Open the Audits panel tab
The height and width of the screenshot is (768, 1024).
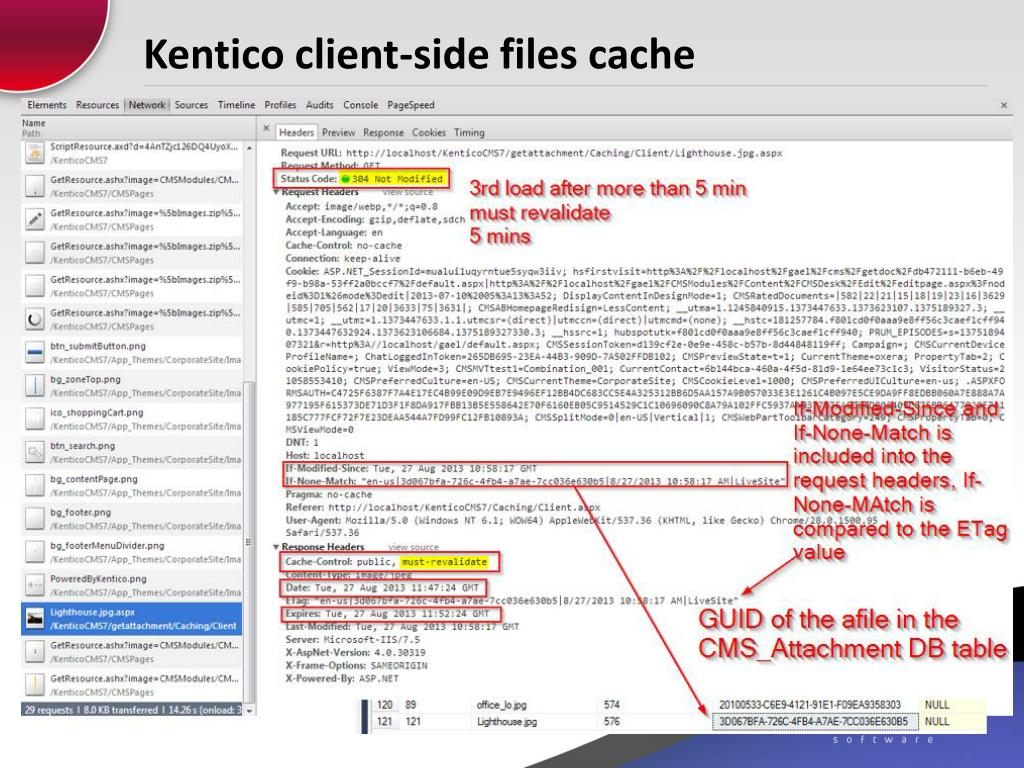(319, 105)
